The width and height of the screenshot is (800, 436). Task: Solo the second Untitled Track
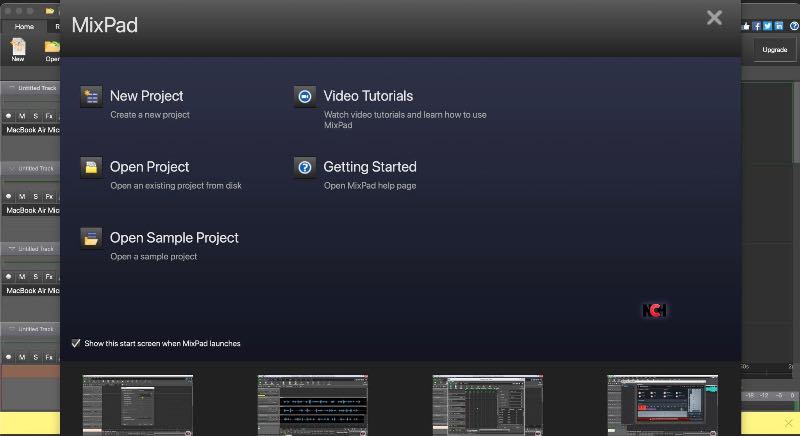[x=35, y=196]
